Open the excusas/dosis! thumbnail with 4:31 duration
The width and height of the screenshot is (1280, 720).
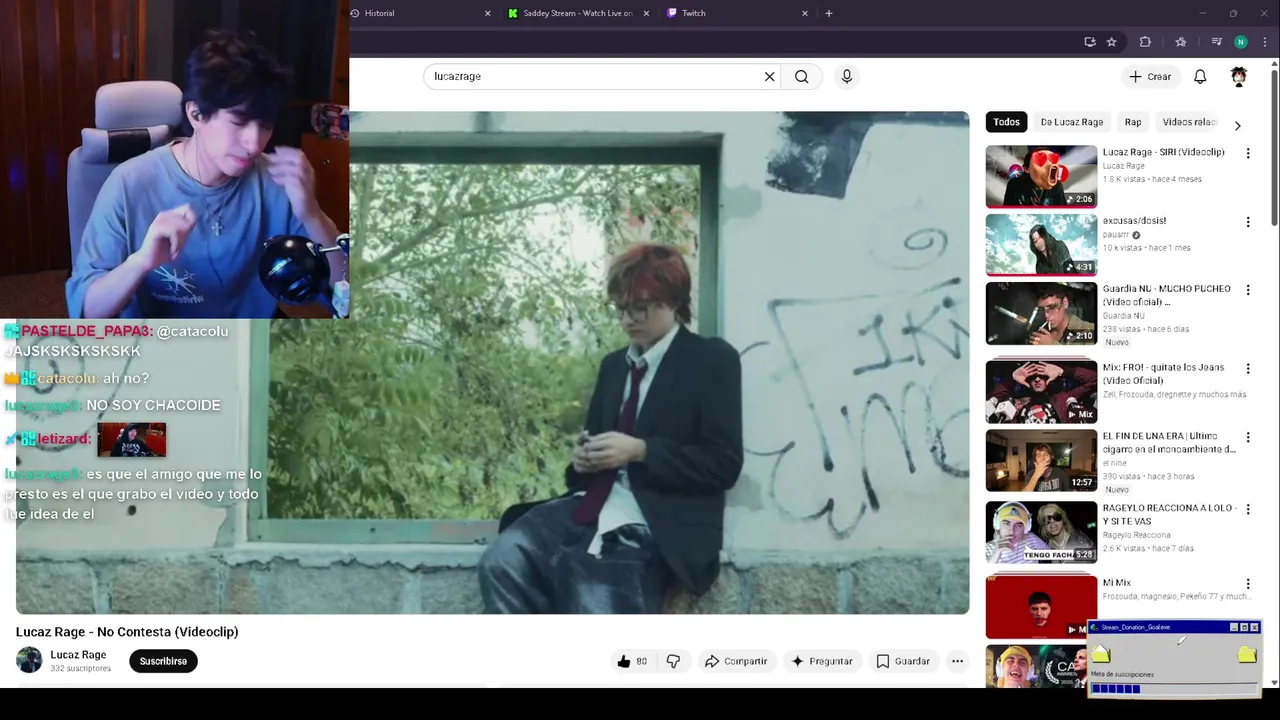click(1041, 245)
